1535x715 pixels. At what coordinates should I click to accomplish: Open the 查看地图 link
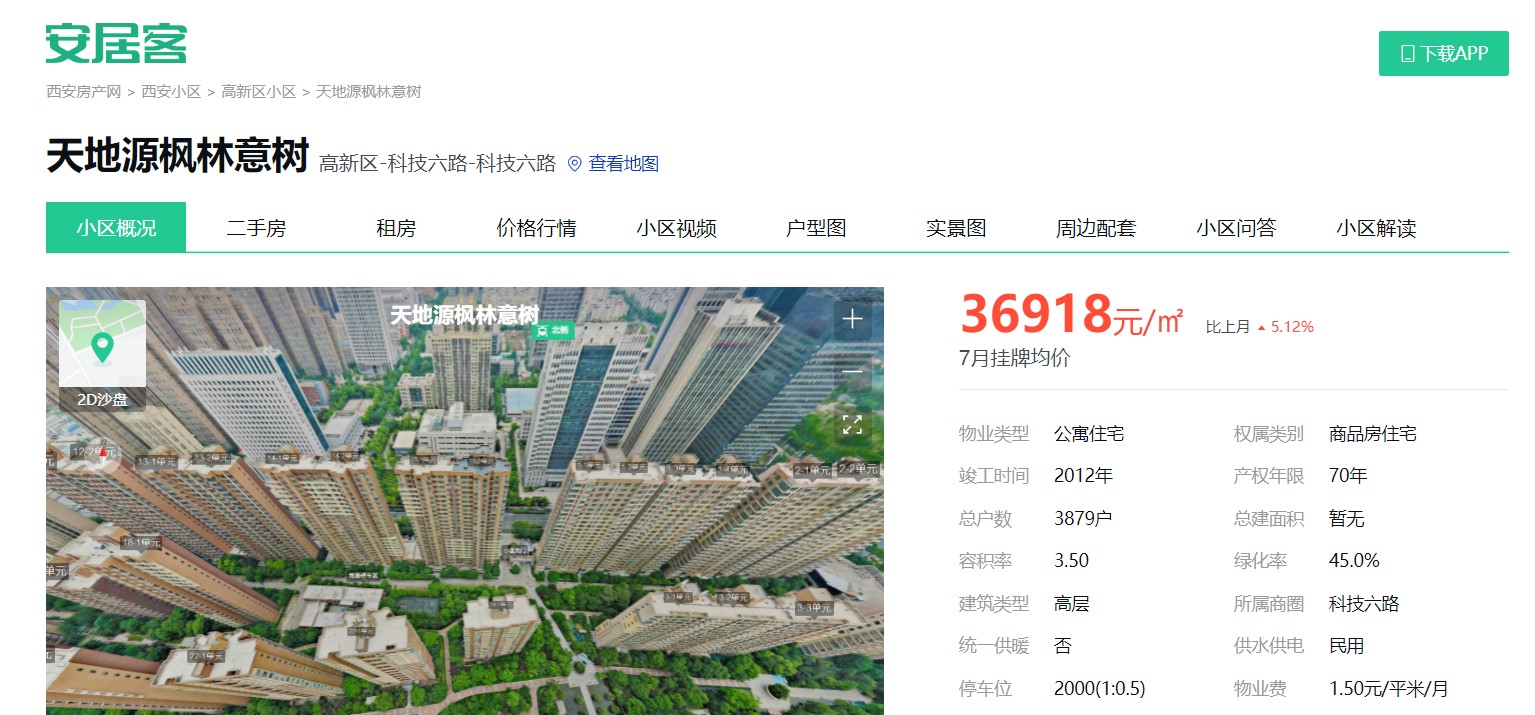[x=623, y=164]
